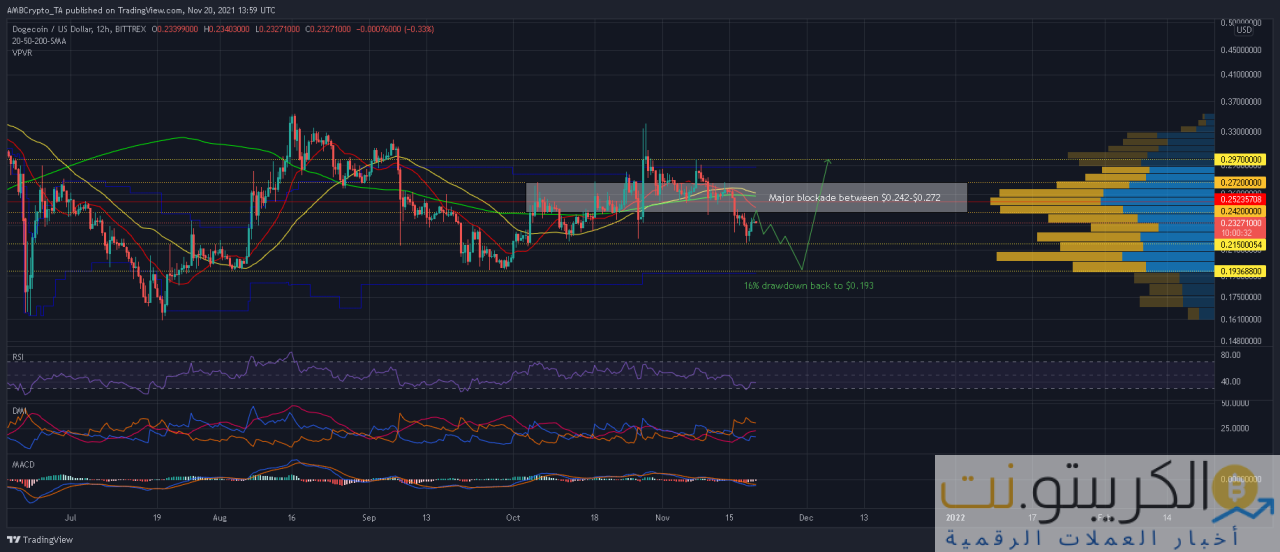Expand the RSI pane label
Viewport: 1280px width, 552px height.
pyautogui.click(x=17, y=356)
